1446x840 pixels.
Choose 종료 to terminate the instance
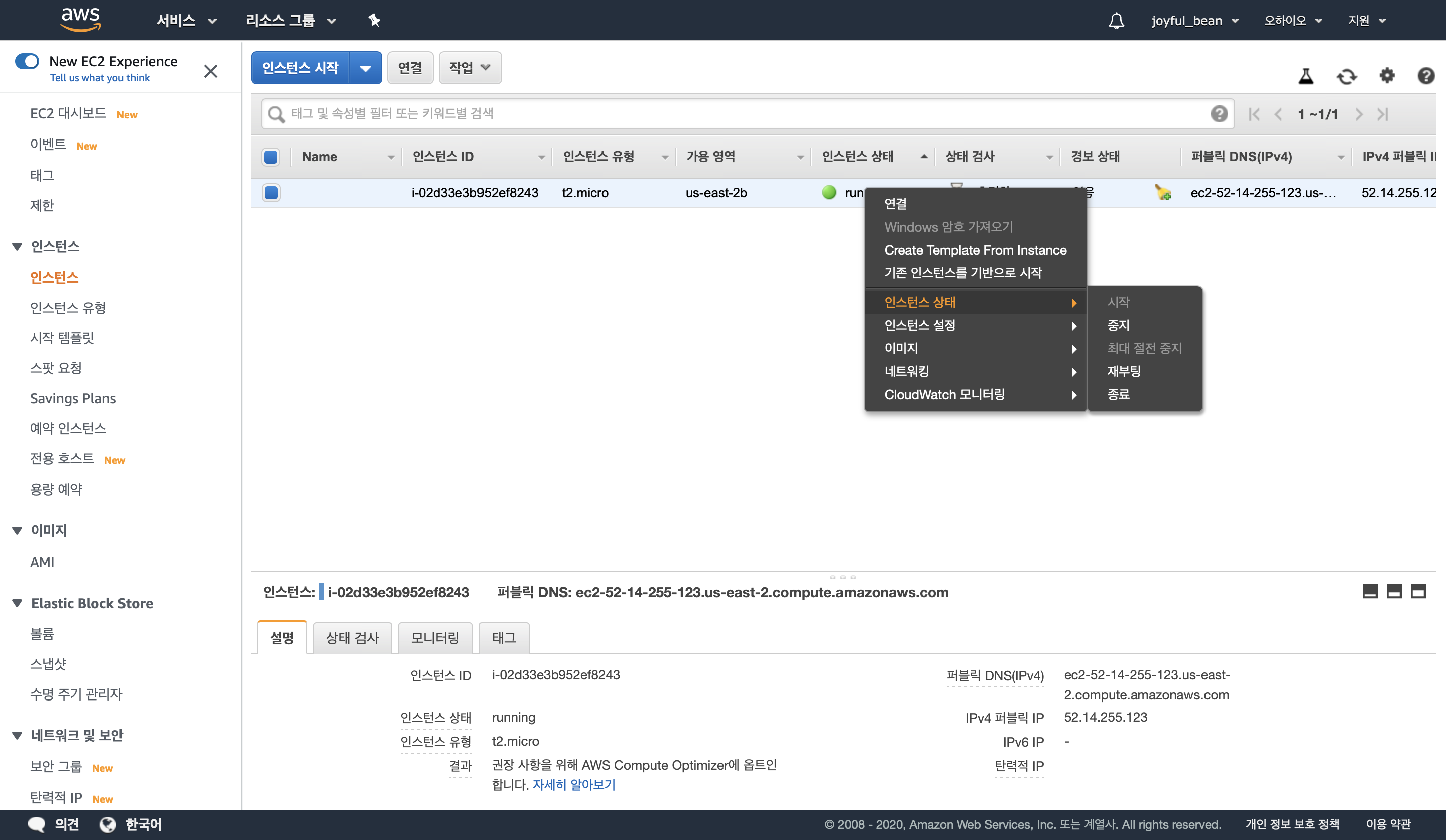click(x=1144, y=394)
